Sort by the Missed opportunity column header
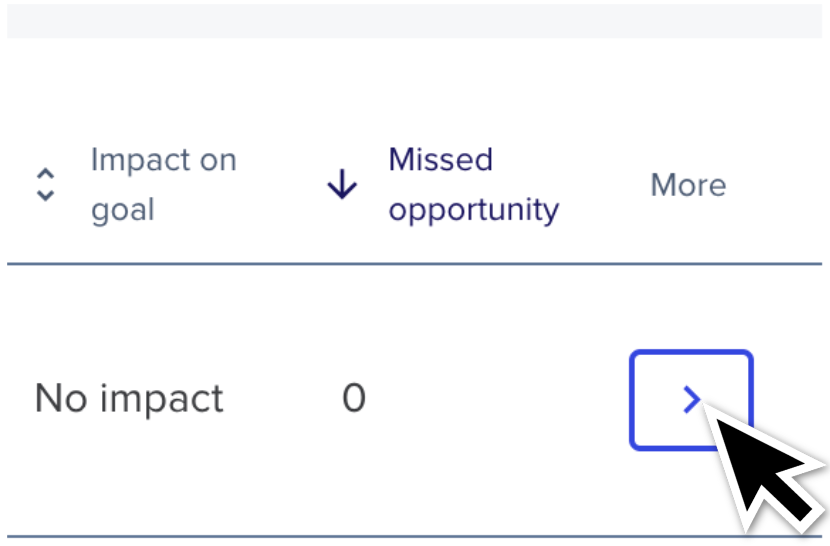Image resolution: width=830 pixels, height=546 pixels. 473,184
